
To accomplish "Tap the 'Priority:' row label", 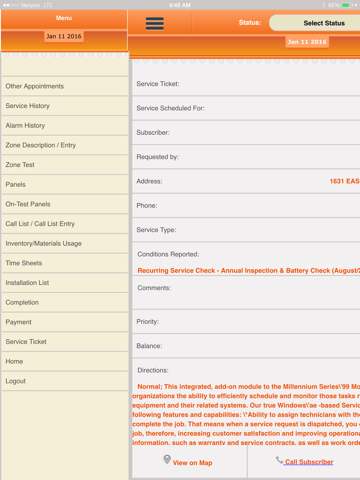I will point(148,322).
